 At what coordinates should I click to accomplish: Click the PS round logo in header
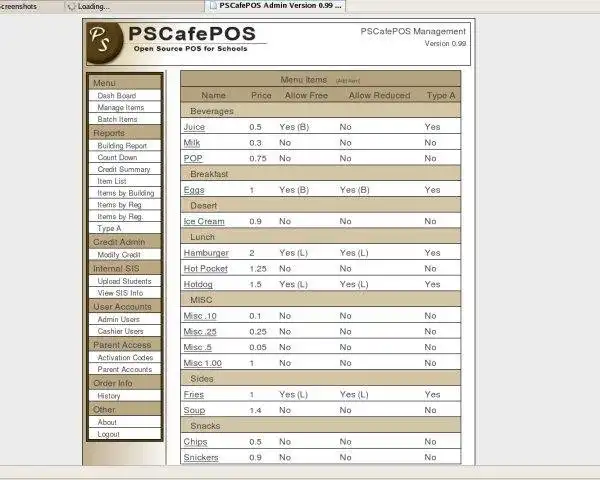coord(105,42)
